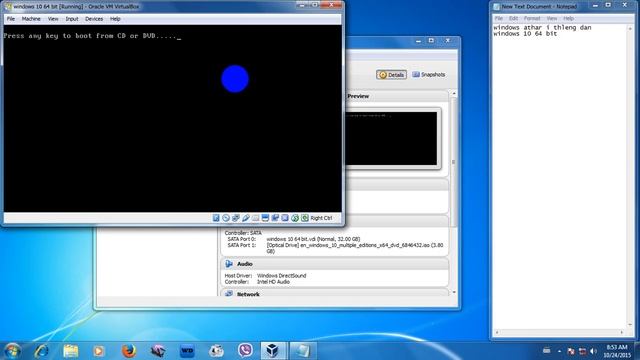Screen dimensions: 640x360
Task: Show hidden system tray icons
Action: click(x=559, y=351)
